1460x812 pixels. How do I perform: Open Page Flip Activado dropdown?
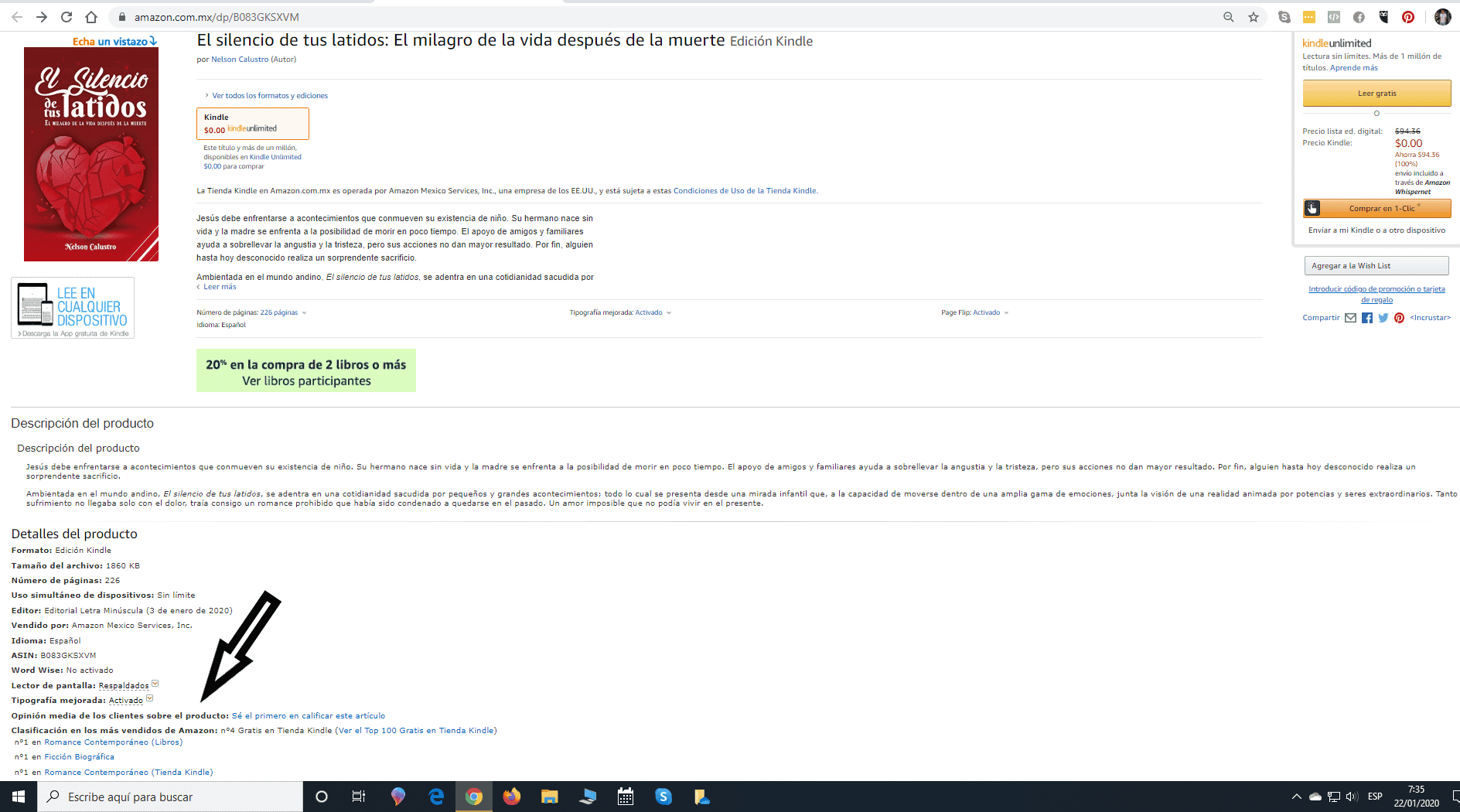pos(991,313)
